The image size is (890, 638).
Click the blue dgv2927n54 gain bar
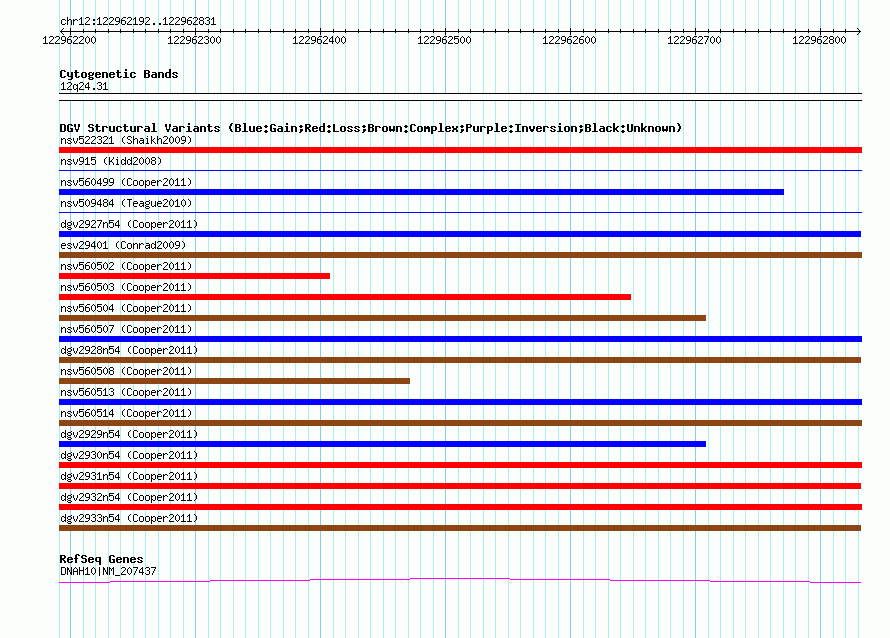tap(460, 234)
